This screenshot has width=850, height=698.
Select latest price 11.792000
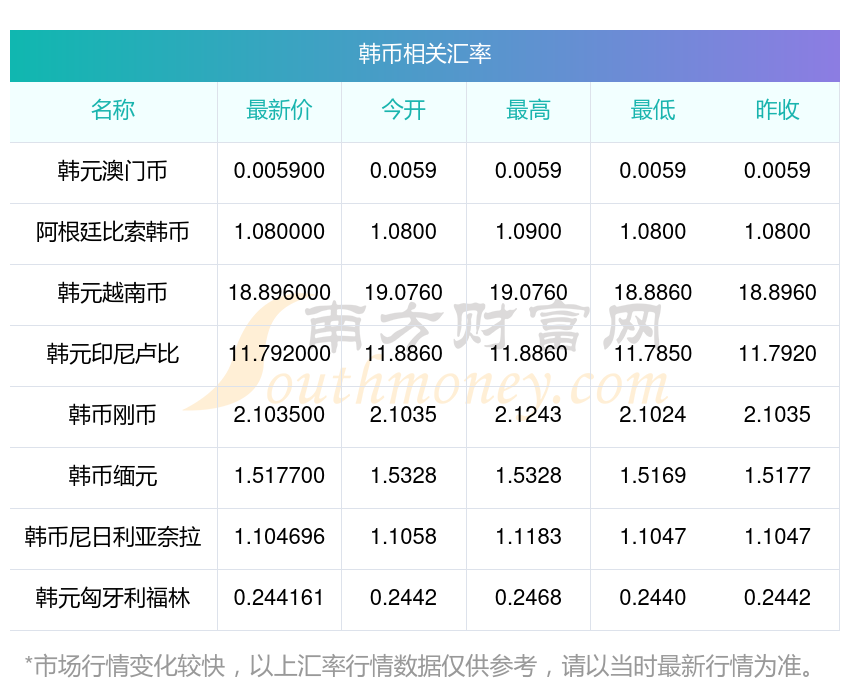point(279,354)
